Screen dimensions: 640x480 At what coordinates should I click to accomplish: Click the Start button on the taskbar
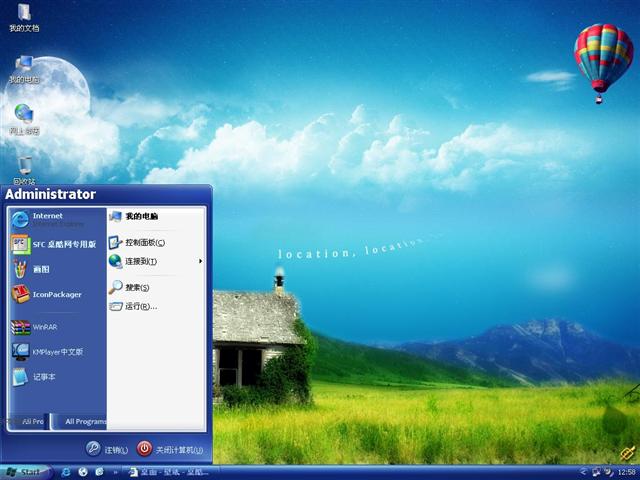point(25,472)
